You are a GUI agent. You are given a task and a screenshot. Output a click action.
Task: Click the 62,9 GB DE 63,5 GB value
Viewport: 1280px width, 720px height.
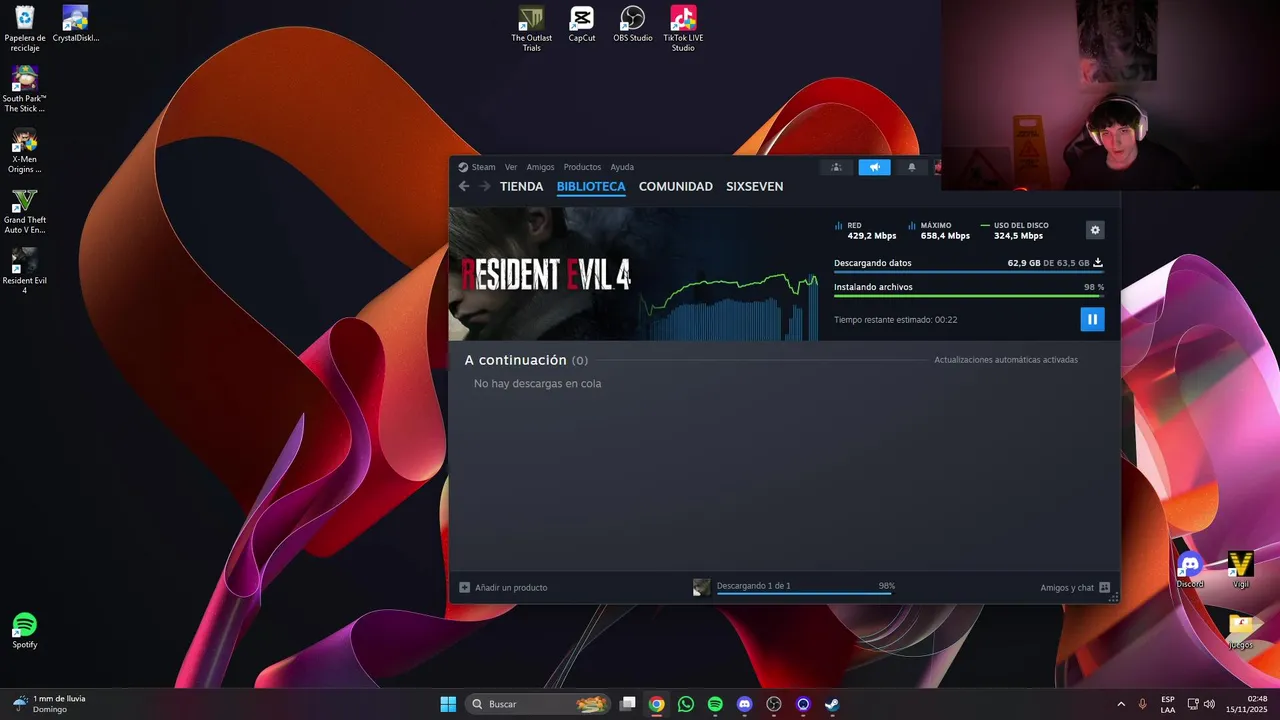tap(1048, 263)
